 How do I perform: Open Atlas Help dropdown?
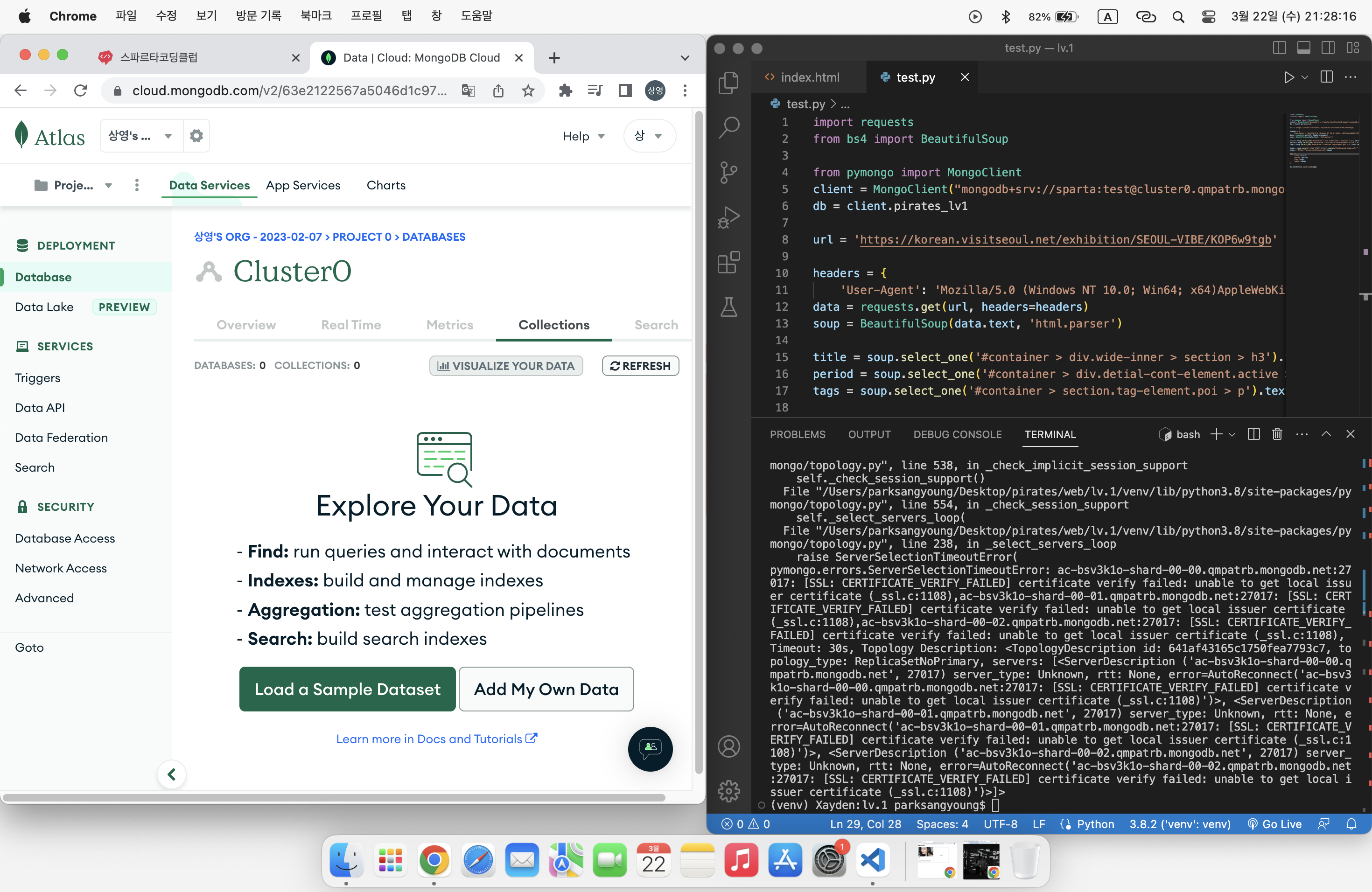(584, 136)
